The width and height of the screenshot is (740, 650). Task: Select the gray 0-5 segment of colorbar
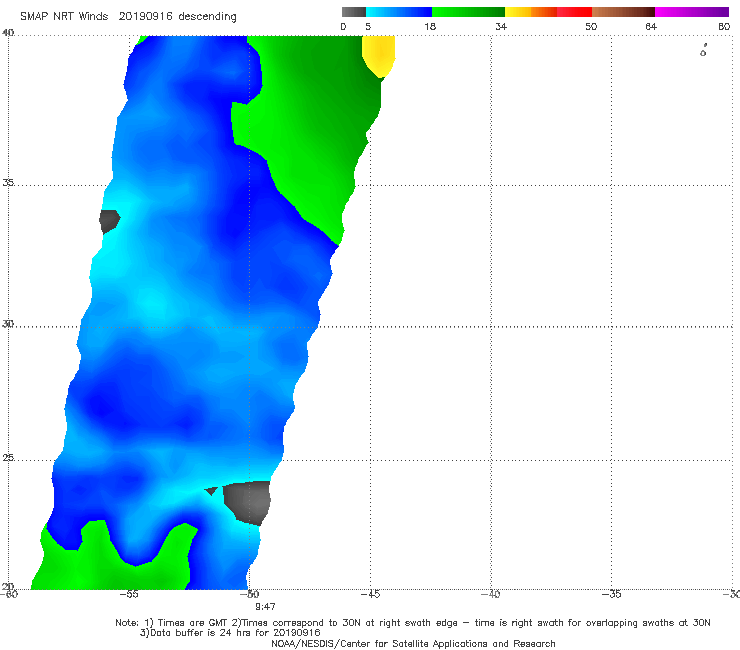tap(353, 12)
